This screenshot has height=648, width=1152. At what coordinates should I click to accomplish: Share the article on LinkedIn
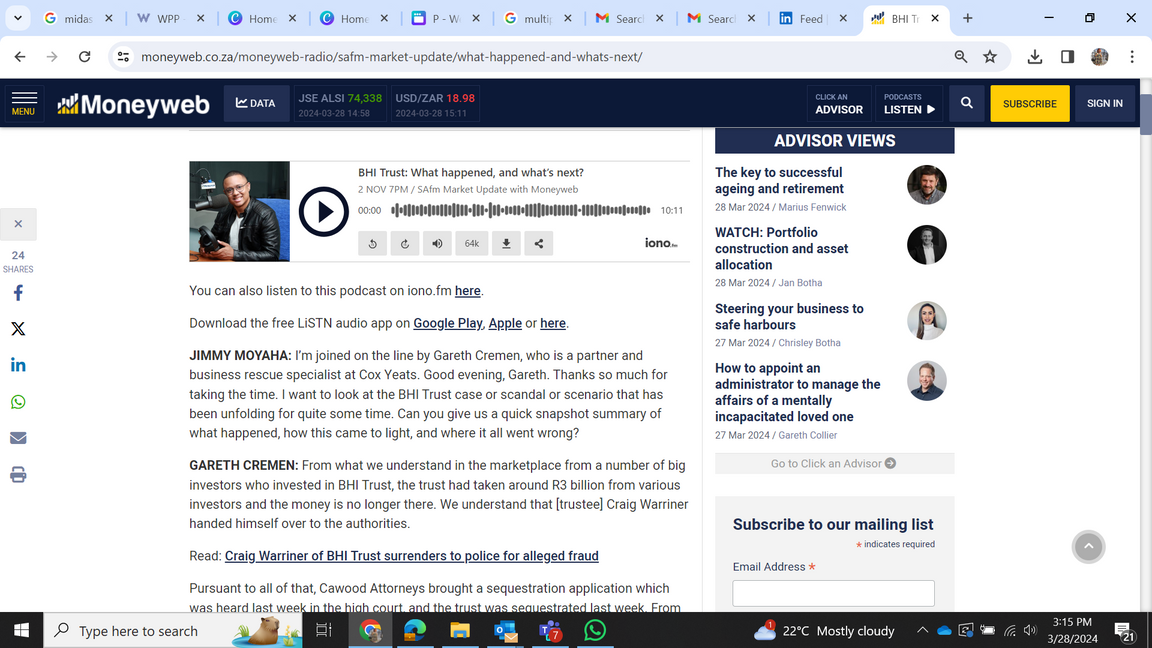click(x=18, y=365)
